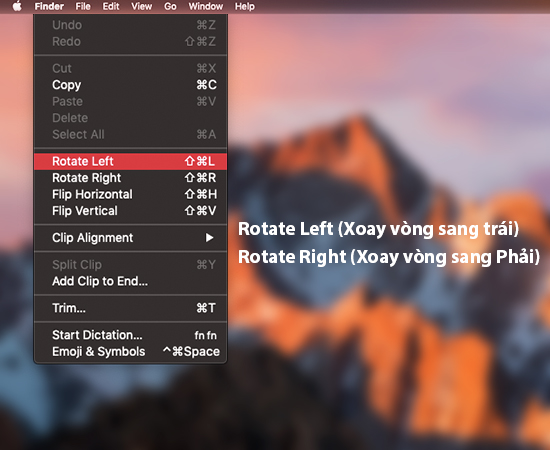This screenshot has height=450, width=550.
Task: Choose Rotate Right from the menu
Action: [130, 178]
